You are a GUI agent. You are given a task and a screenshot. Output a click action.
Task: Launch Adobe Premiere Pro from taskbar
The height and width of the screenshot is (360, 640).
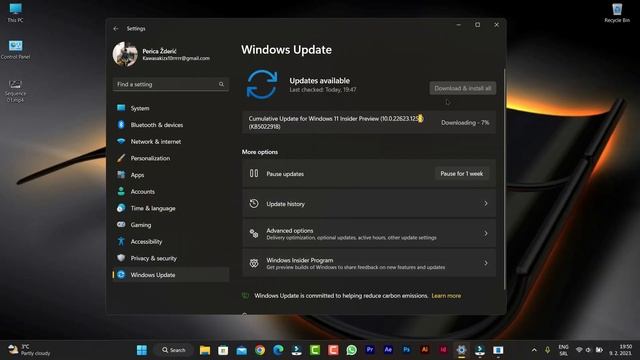(x=370, y=350)
